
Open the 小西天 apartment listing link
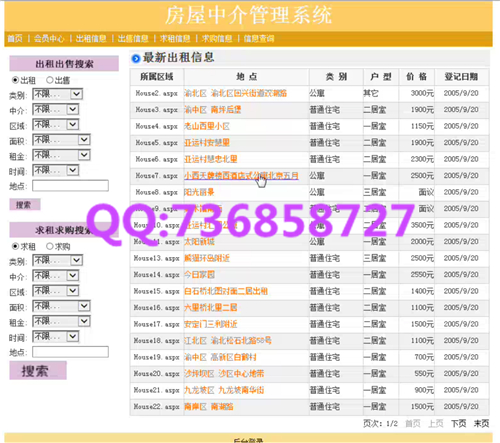tap(241, 176)
